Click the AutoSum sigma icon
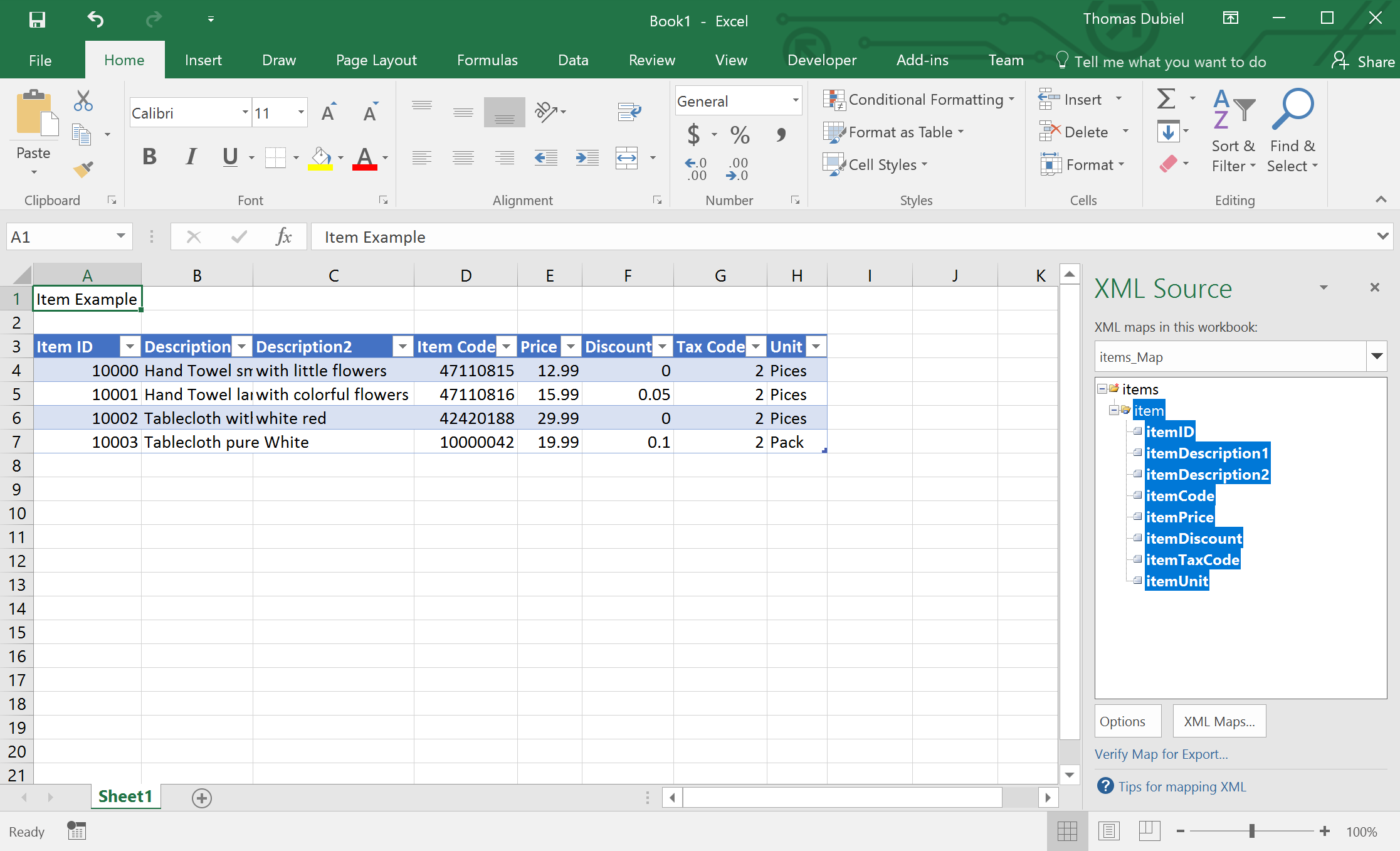The image size is (1400, 851). [x=1166, y=98]
